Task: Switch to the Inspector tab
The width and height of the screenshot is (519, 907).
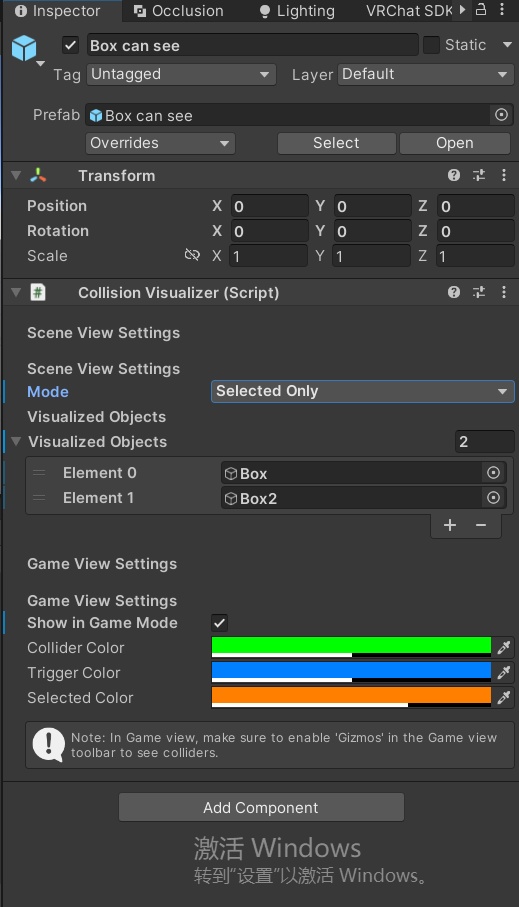Action: (x=61, y=10)
